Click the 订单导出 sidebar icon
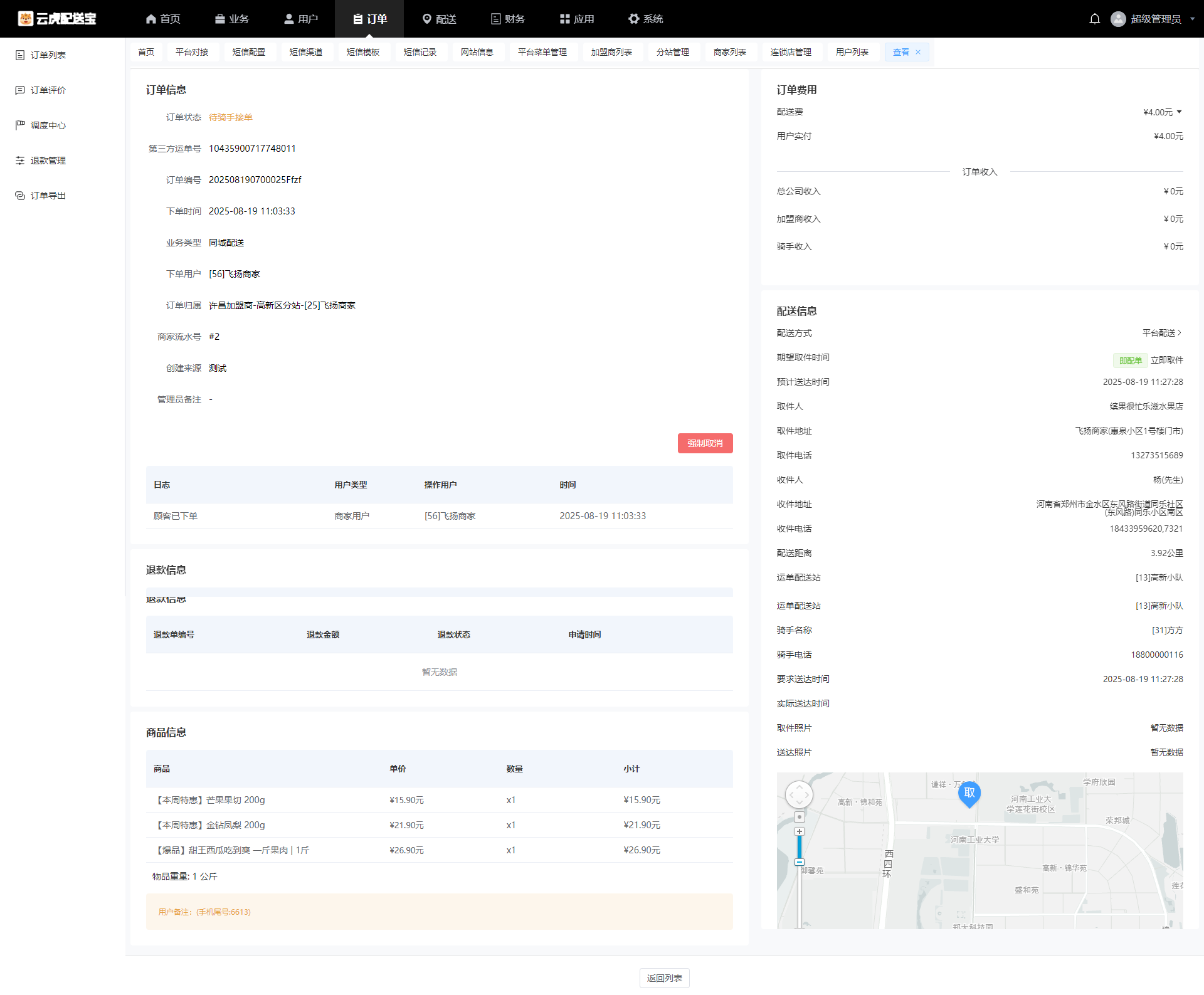The height and width of the screenshot is (995, 1204). click(x=20, y=196)
